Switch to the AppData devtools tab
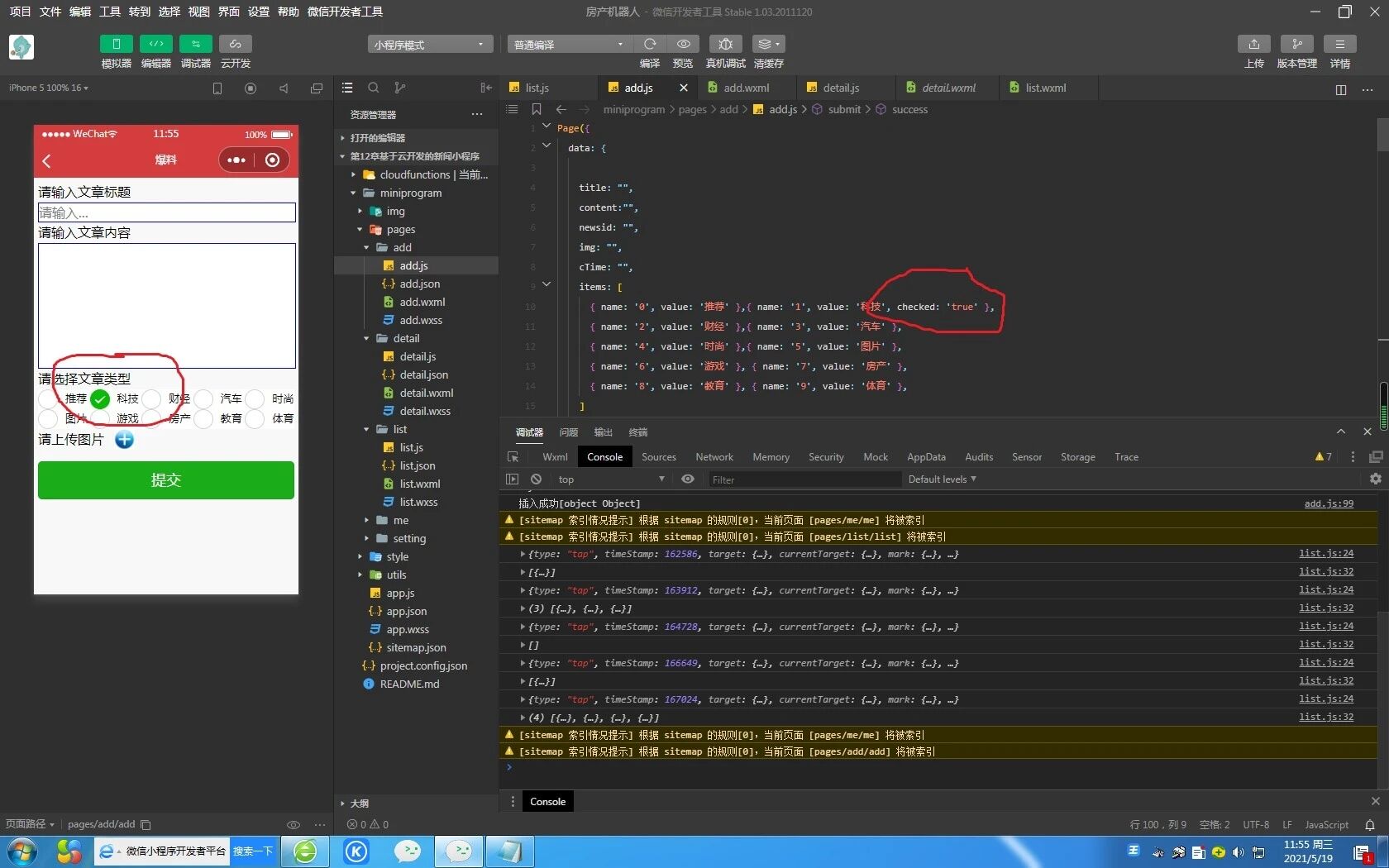 (926, 457)
